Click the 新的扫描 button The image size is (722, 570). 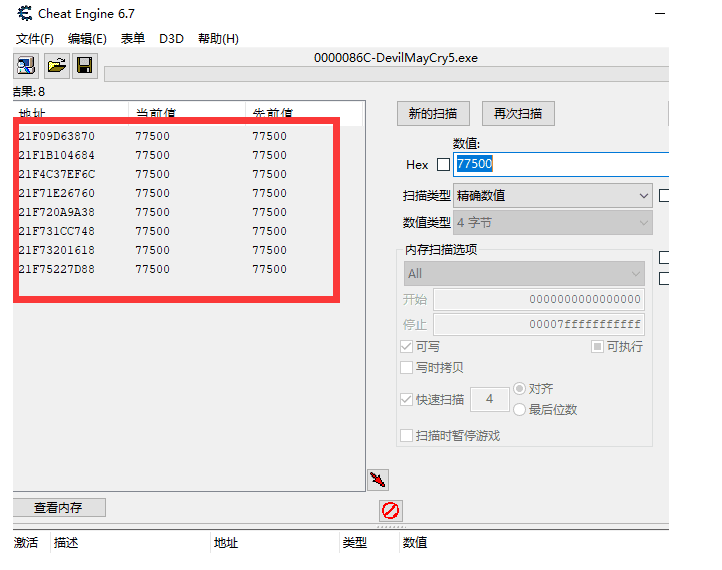pyautogui.click(x=433, y=113)
